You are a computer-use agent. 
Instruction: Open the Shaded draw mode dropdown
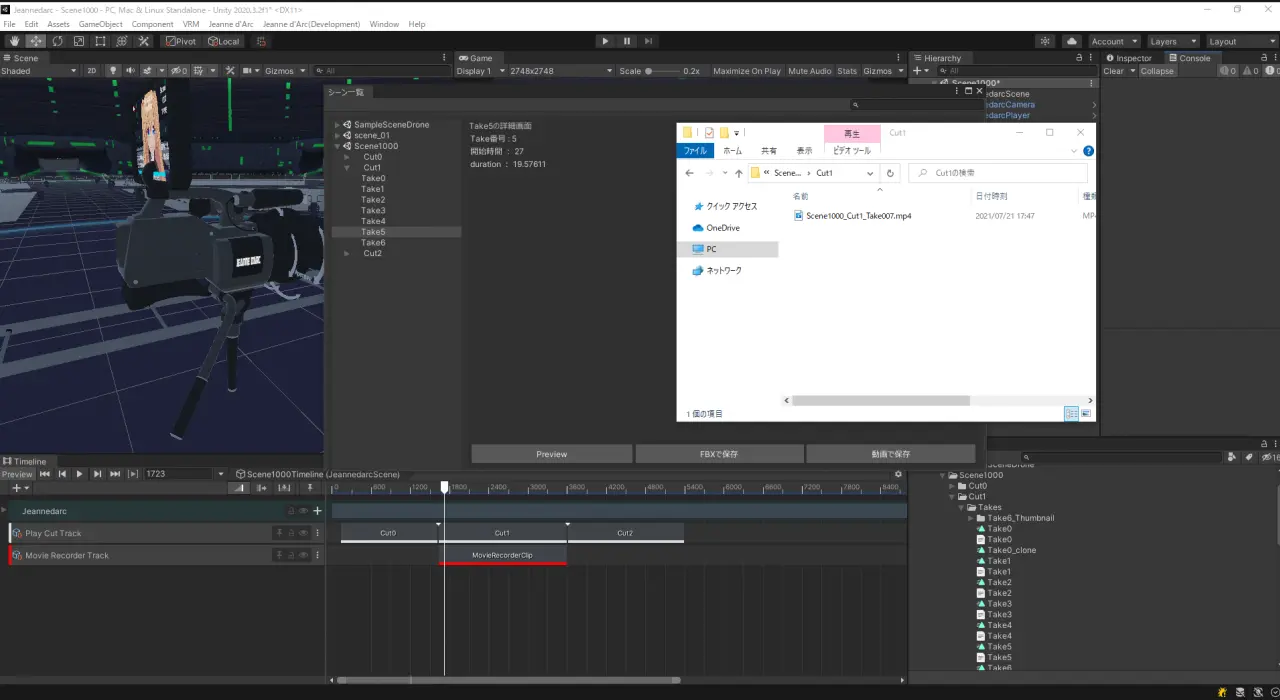38,71
